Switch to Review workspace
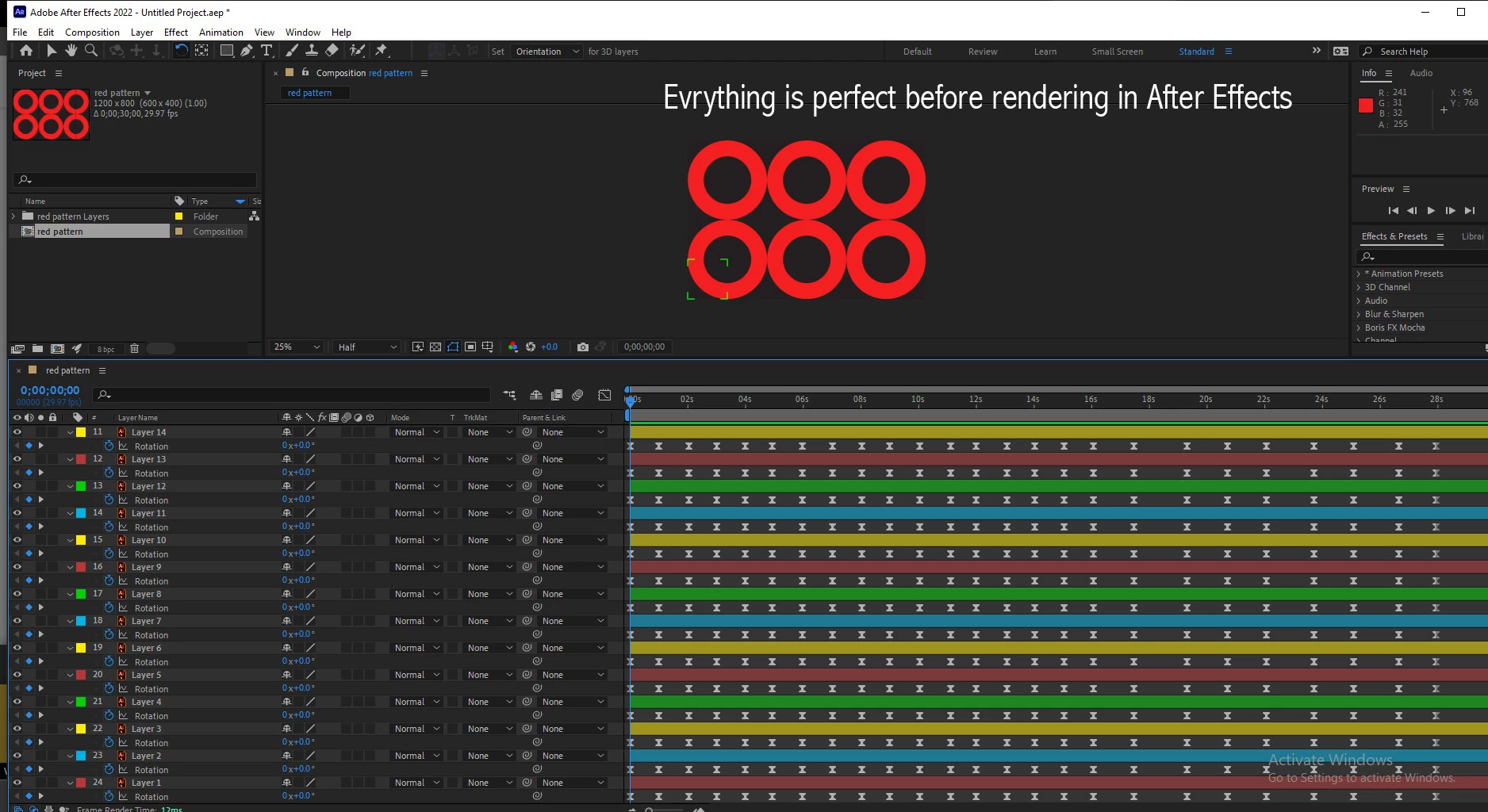 point(983,52)
